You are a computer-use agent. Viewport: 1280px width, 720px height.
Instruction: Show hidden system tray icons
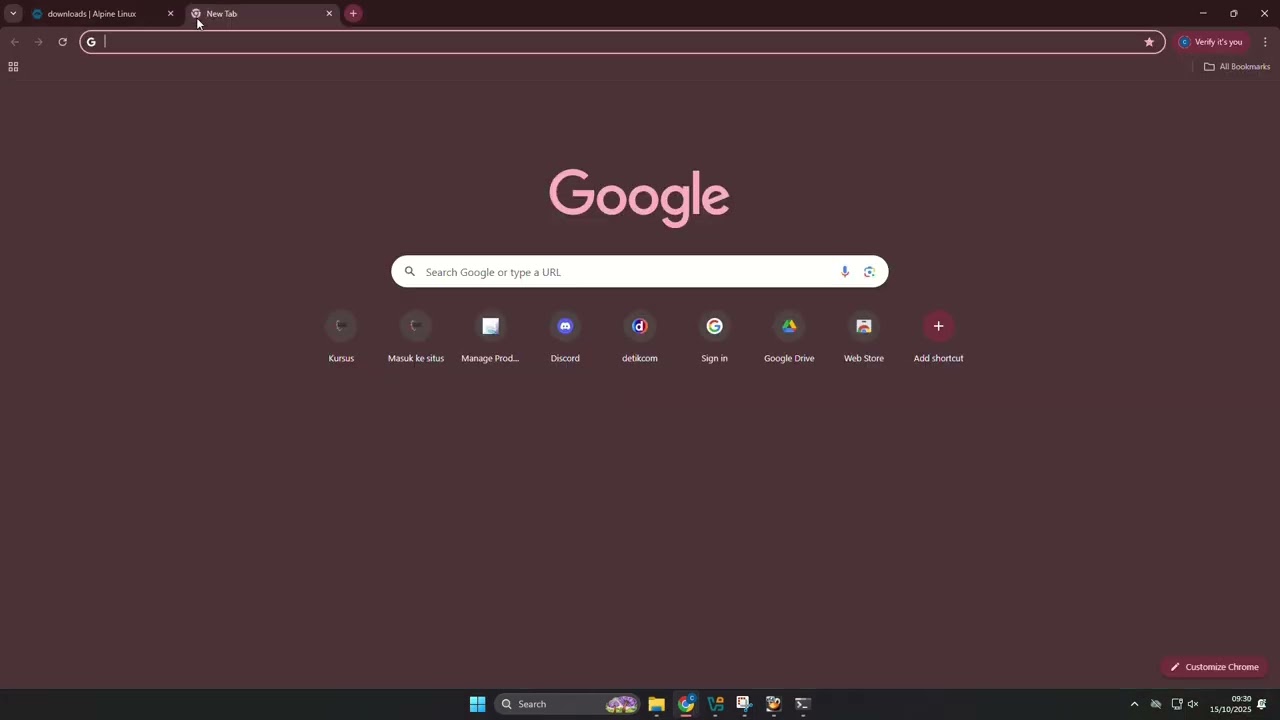(1134, 704)
